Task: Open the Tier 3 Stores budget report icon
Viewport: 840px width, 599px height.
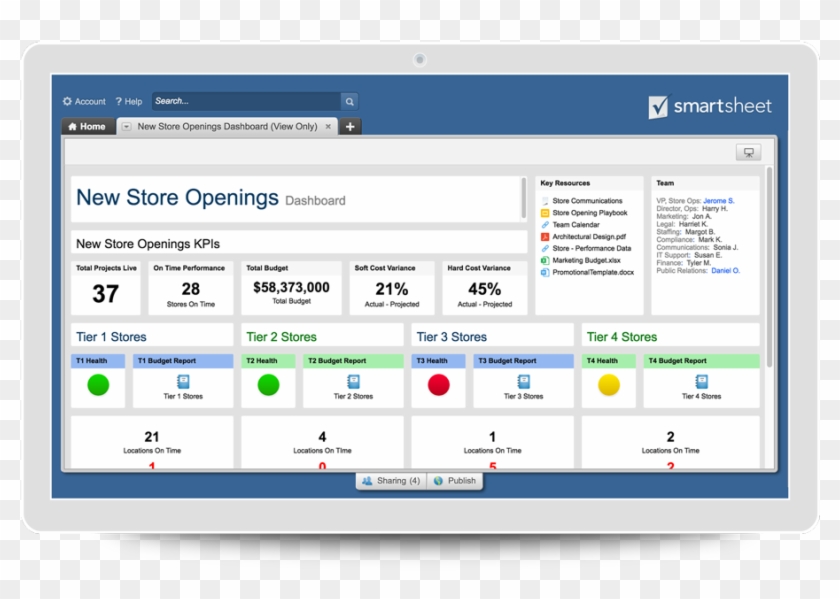Action: point(523,381)
